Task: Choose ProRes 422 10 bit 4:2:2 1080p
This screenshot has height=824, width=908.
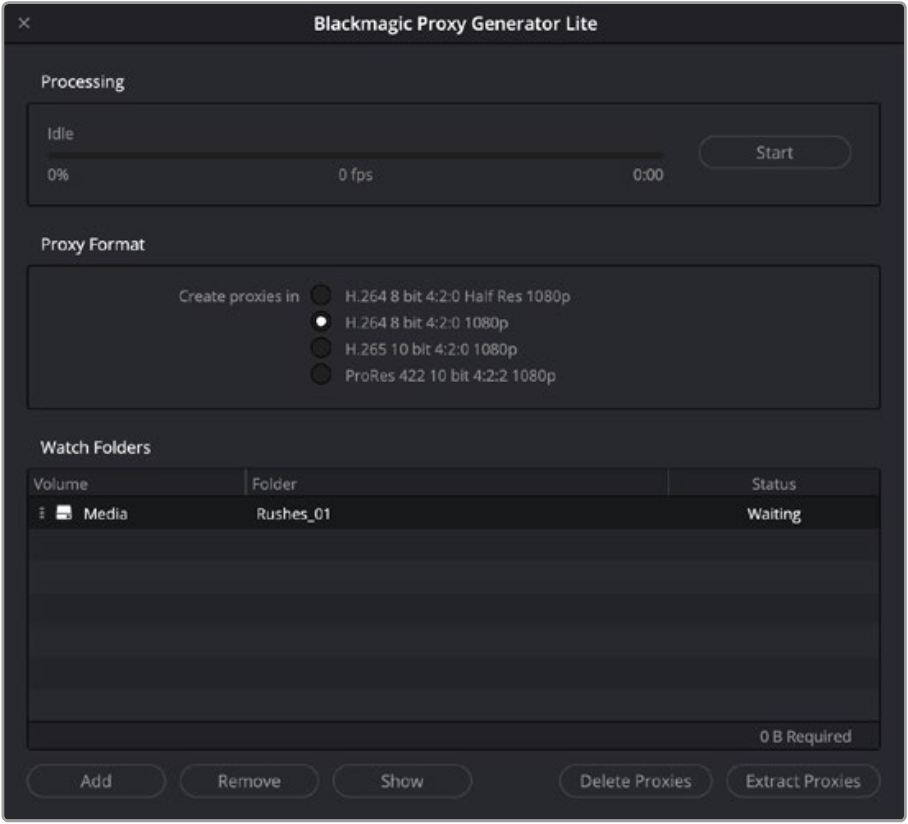Action: (x=321, y=375)
